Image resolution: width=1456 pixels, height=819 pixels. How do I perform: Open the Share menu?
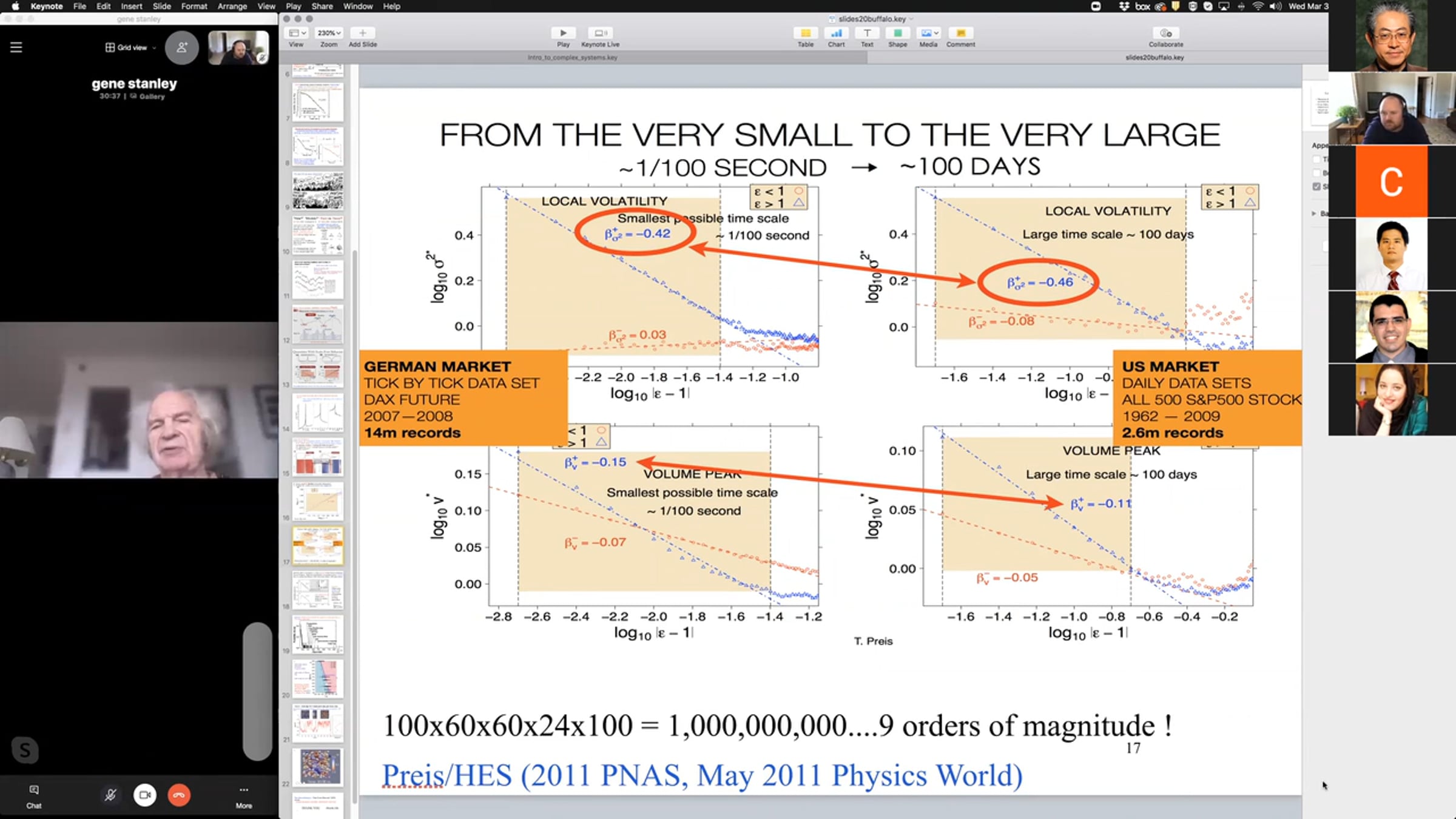tap(322, 6)
